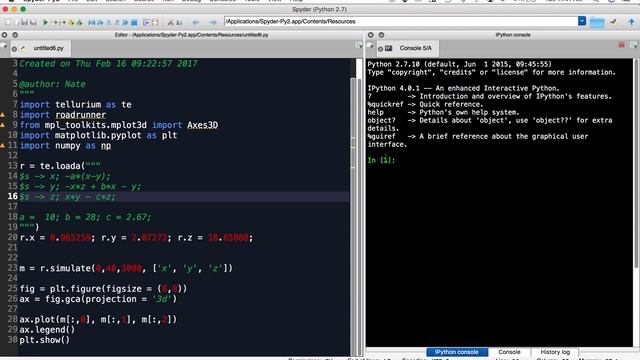Undock the Editor pane
The width and height of the screenshot is (640, 360).
pyautogui.click(x=15, y=35)
